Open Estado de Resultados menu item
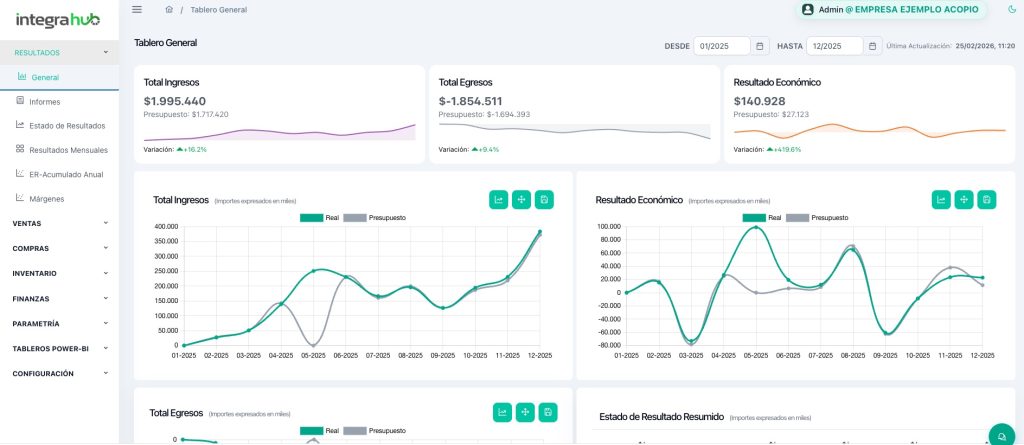 coord(66,125)
